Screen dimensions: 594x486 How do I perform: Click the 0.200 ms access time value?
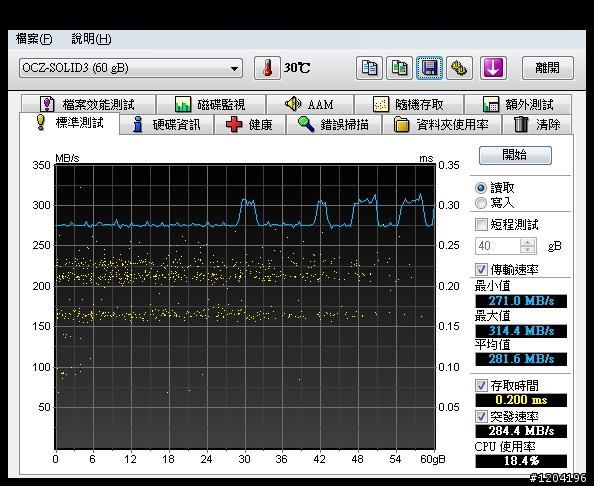pyautogui.click(x=521, y=400)
